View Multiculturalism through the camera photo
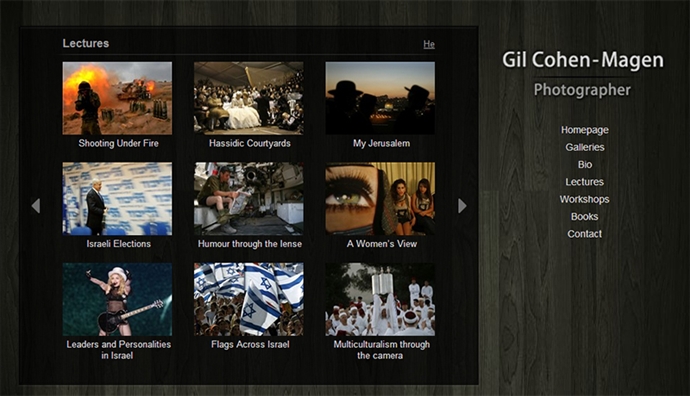The image size is (690, 396). 380,300
